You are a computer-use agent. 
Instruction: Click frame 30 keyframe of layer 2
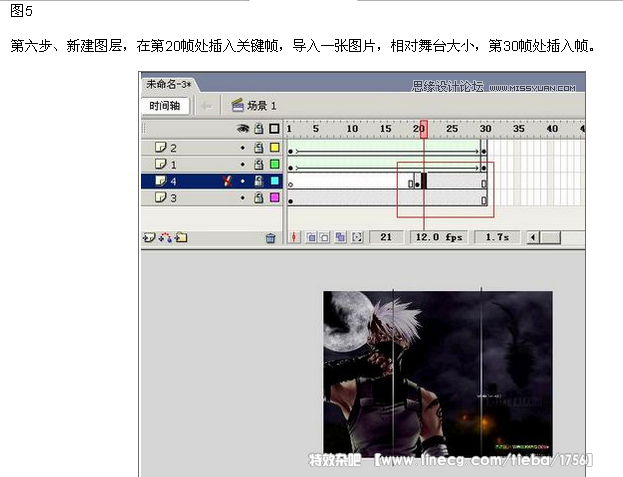484,151
